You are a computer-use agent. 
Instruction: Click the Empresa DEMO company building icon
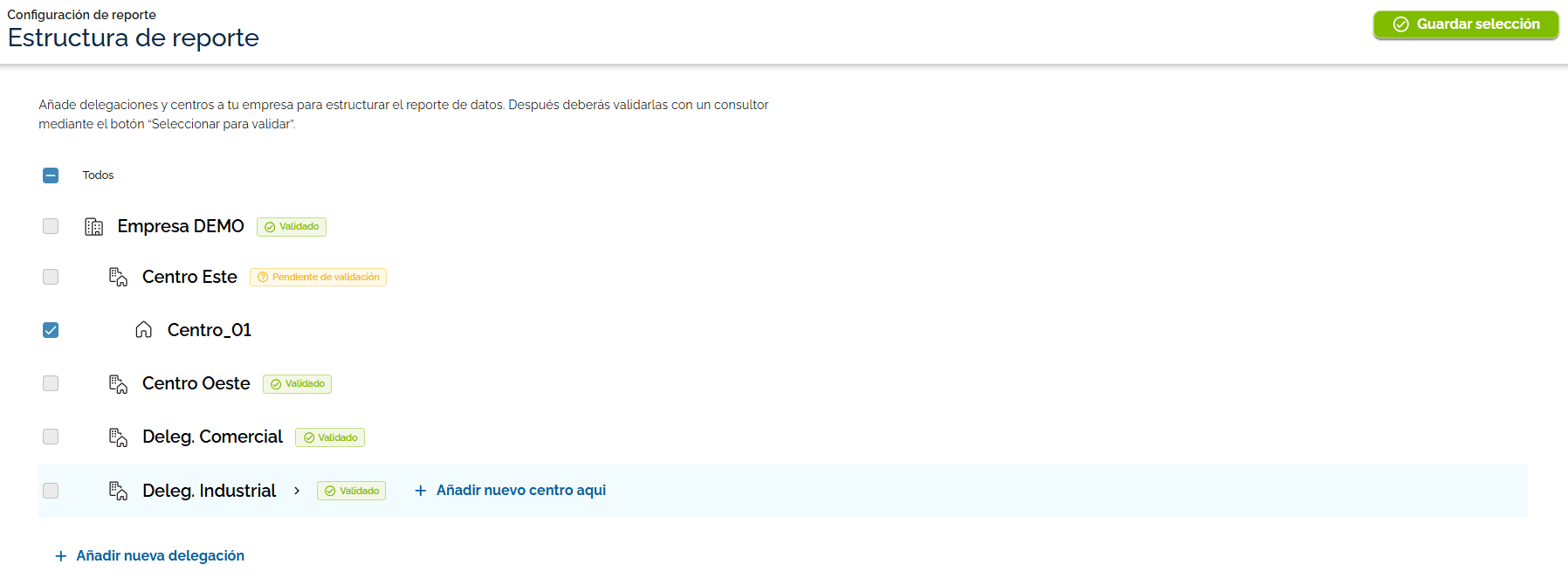[x=93, y=227]
